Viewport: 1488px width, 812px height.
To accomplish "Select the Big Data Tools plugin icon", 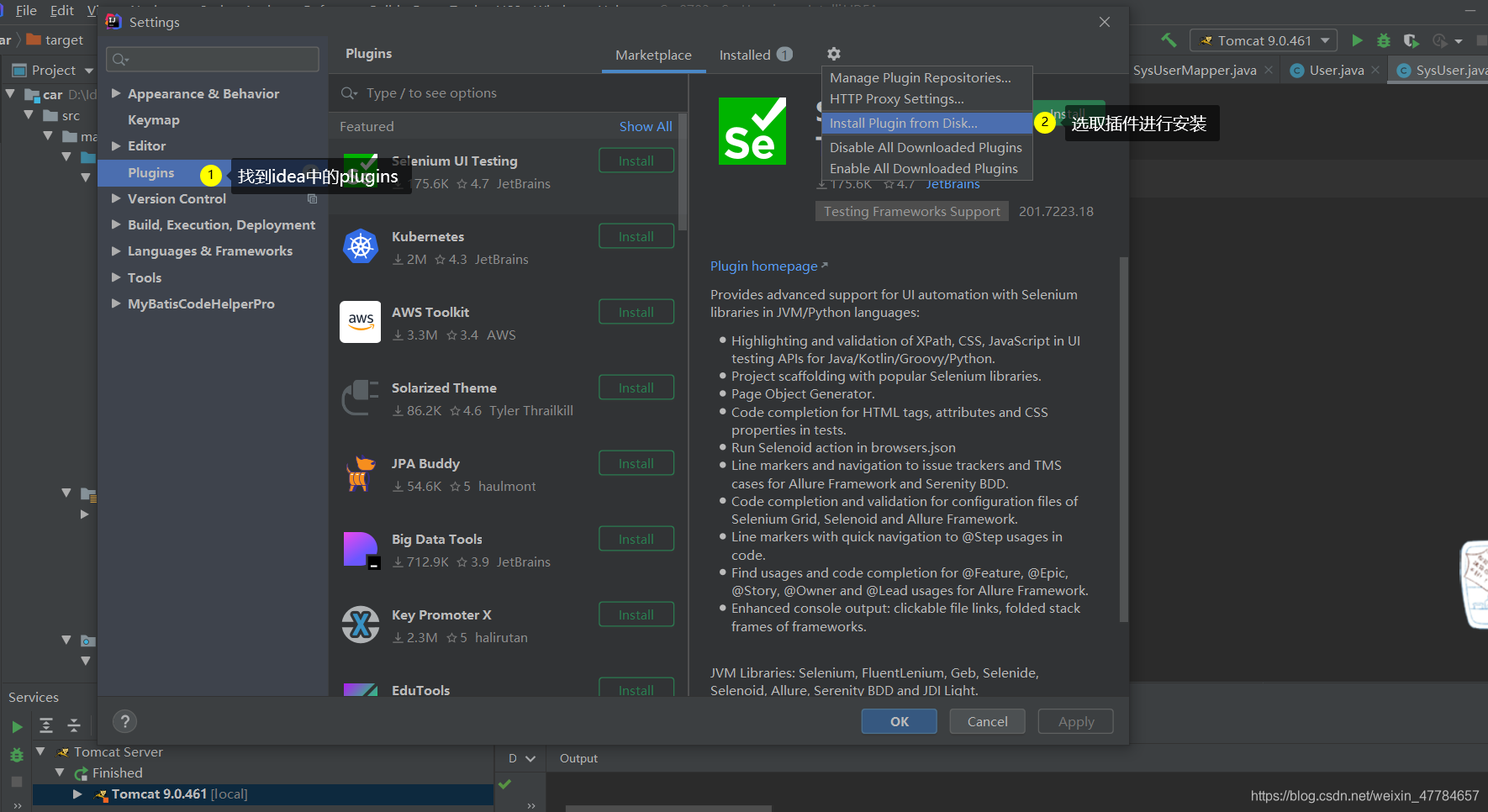I will click(x=361, y=551).
